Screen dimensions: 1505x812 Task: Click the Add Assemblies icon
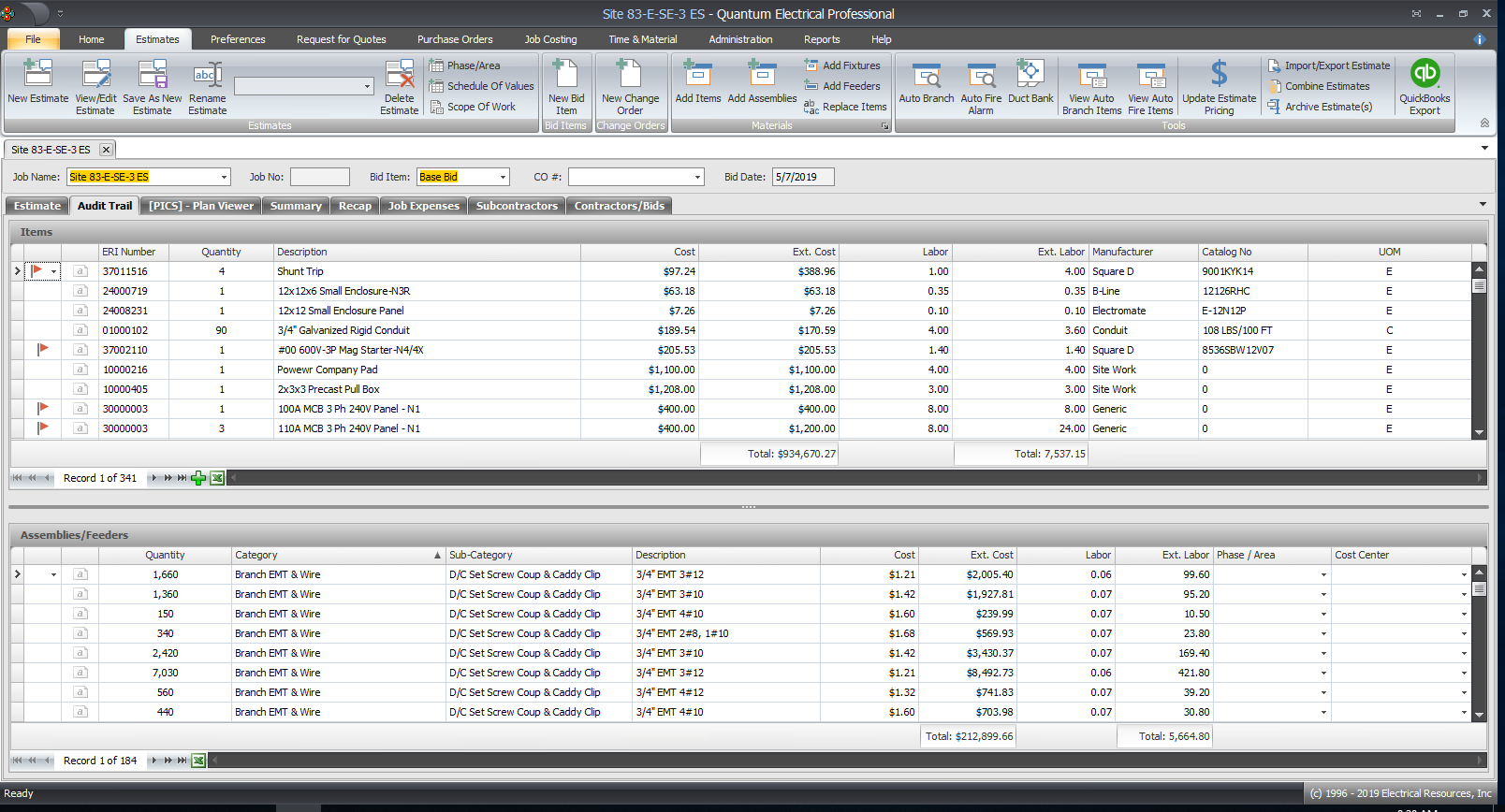[x=762, y=75]
